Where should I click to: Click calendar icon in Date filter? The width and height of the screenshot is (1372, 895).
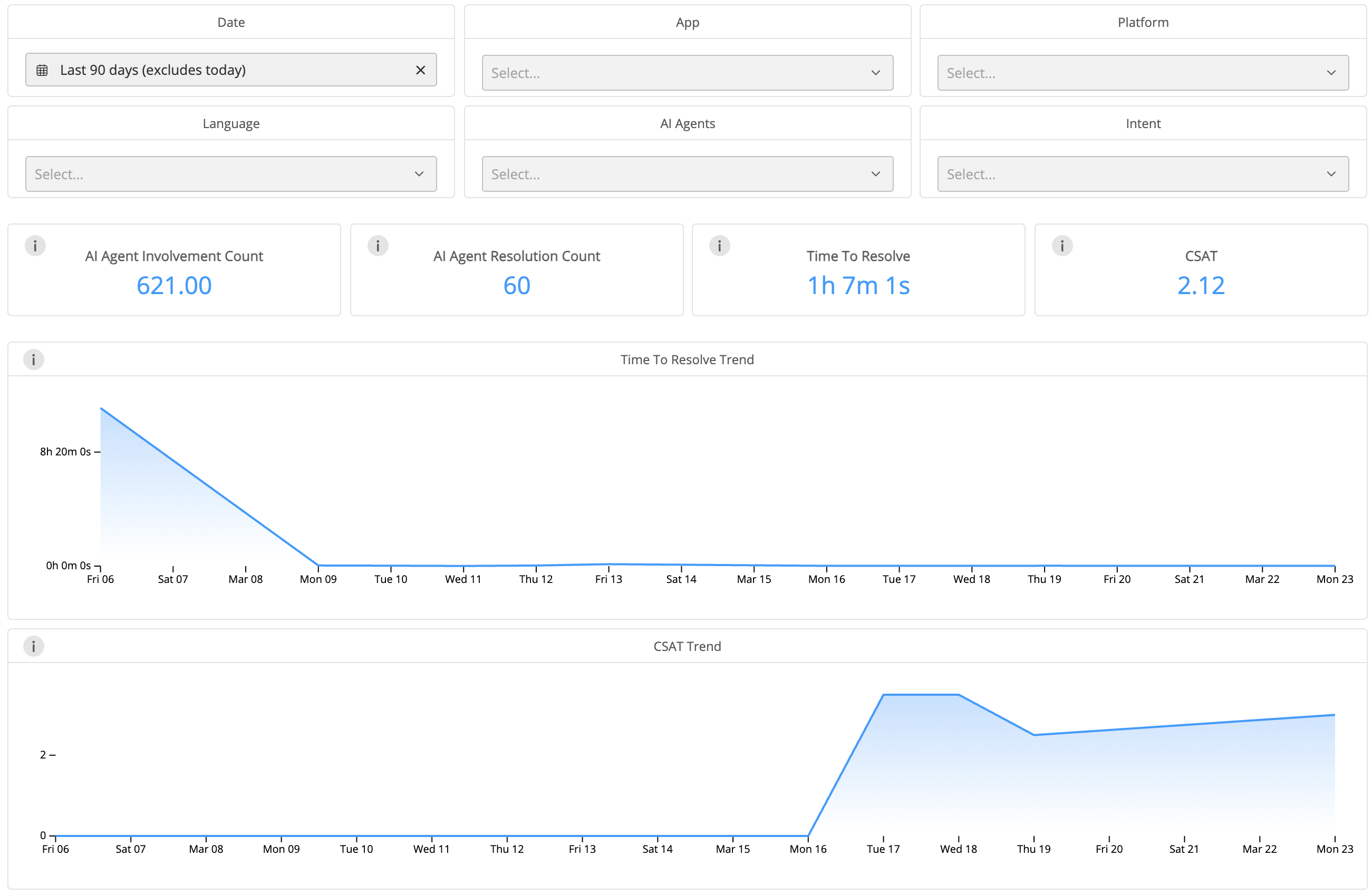tap(42, 70)
